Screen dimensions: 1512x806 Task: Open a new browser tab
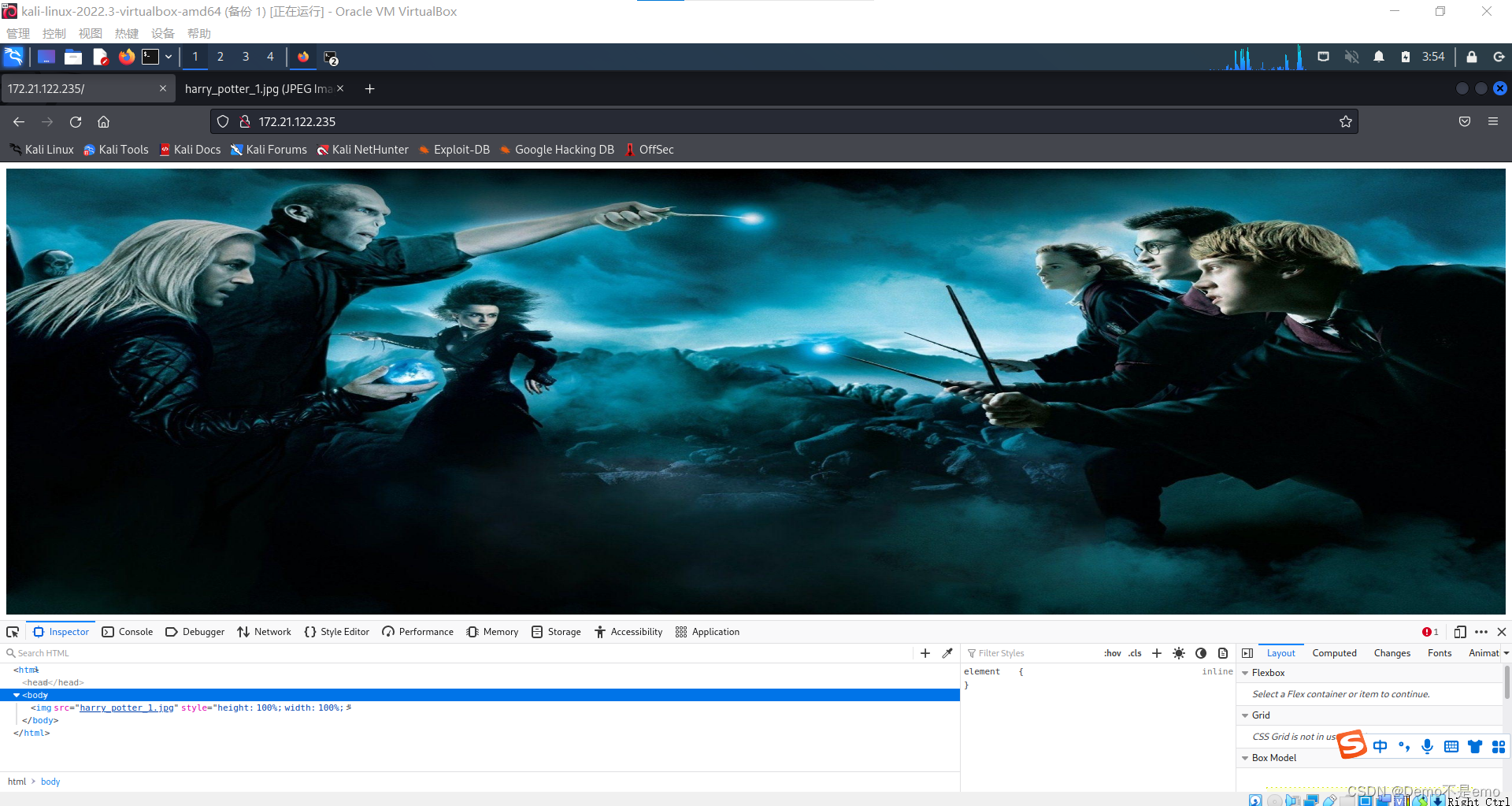pos(369,89)
